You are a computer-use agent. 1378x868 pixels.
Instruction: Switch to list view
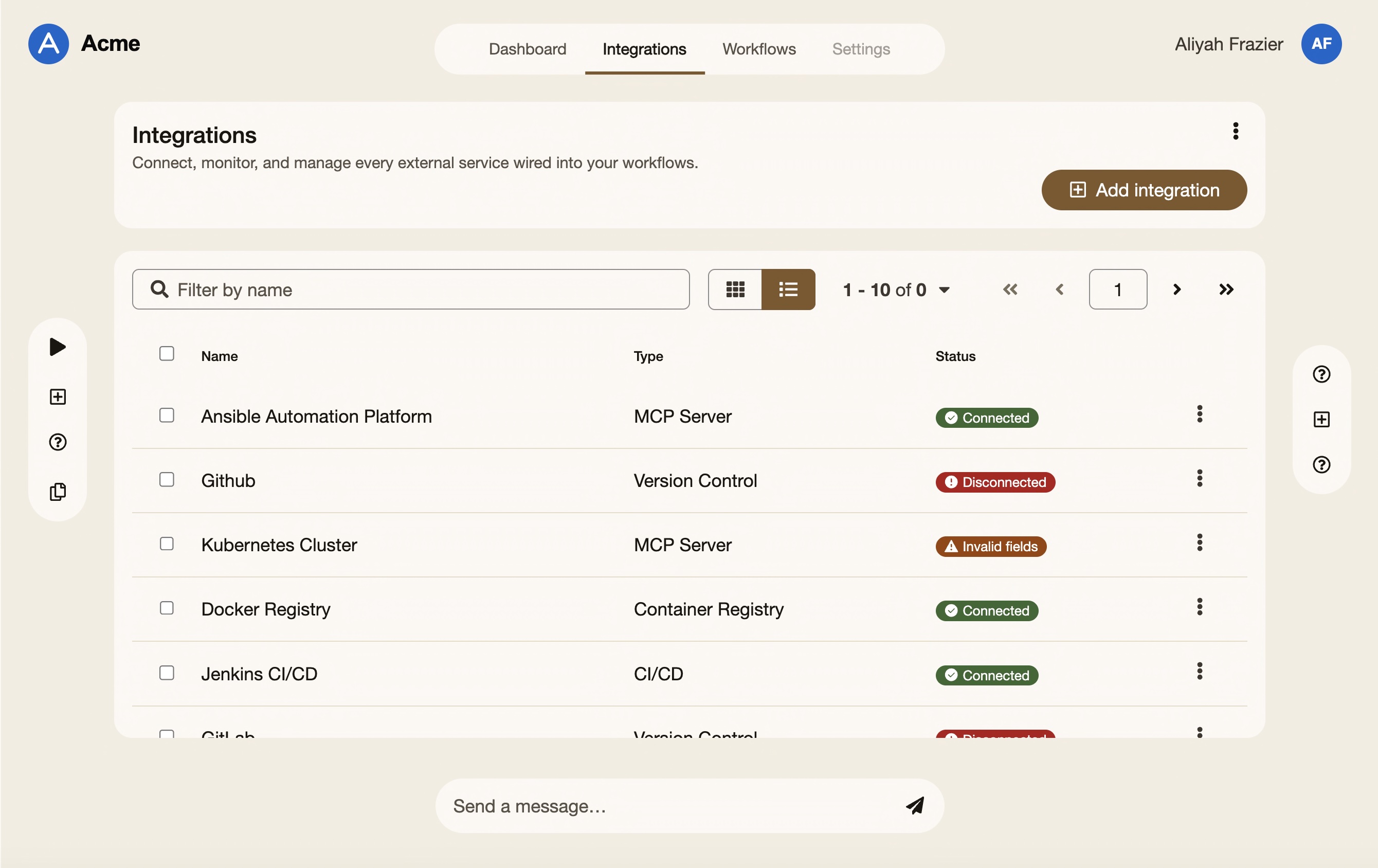(x=788, y=290)
